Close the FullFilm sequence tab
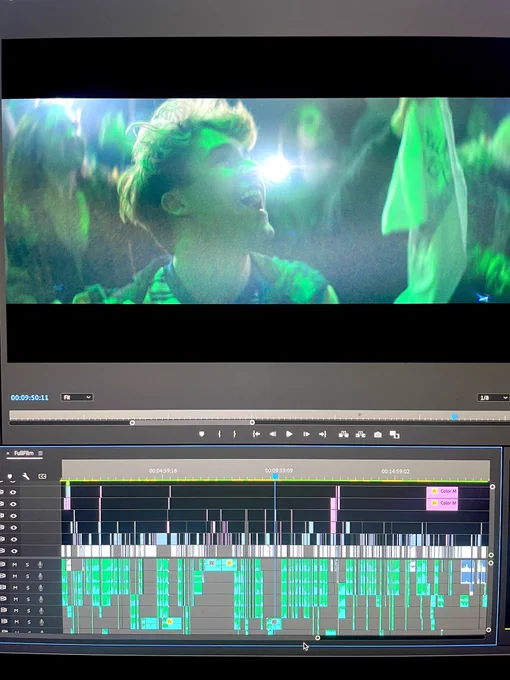This screenshot has width=510, height=680. coord(7,453)
